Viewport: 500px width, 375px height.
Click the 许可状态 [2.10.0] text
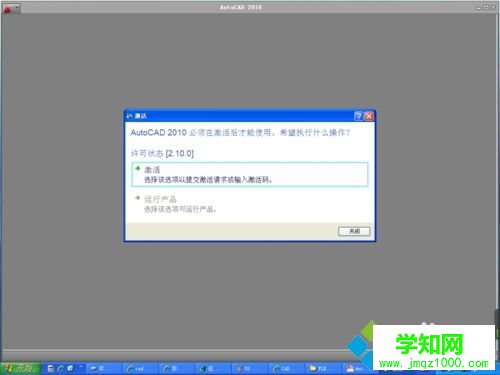coord(162,153)
